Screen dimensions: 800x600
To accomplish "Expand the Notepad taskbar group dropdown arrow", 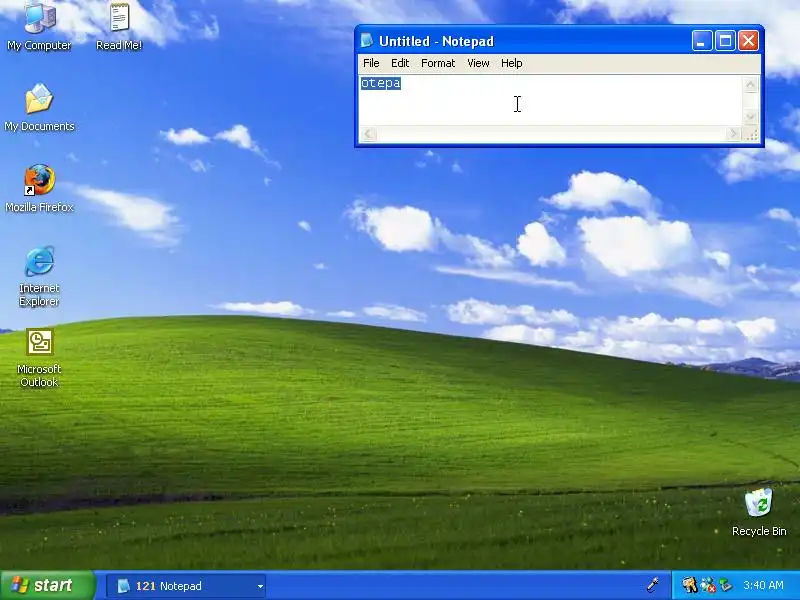I will click(260, 586).
